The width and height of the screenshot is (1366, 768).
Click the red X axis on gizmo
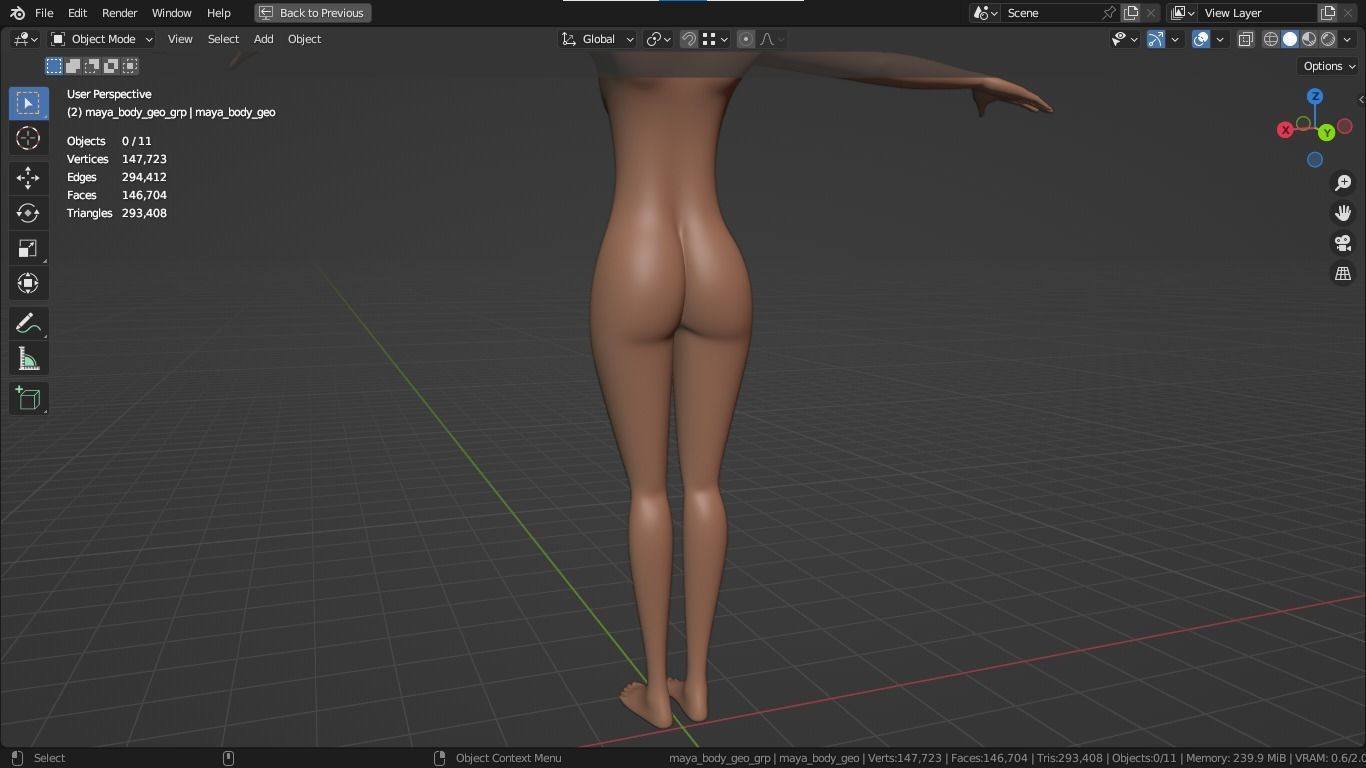pyautogui.click(x=1285, y=130)
